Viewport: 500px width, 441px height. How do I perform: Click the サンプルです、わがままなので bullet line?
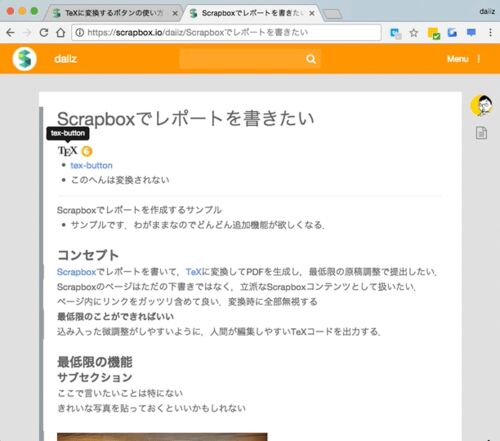tap(197, 225)
